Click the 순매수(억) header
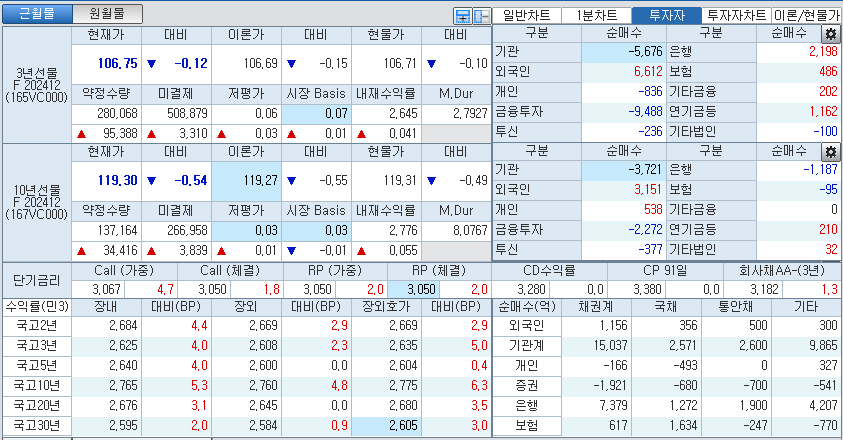The image size is (843, 440). (526, 307)
